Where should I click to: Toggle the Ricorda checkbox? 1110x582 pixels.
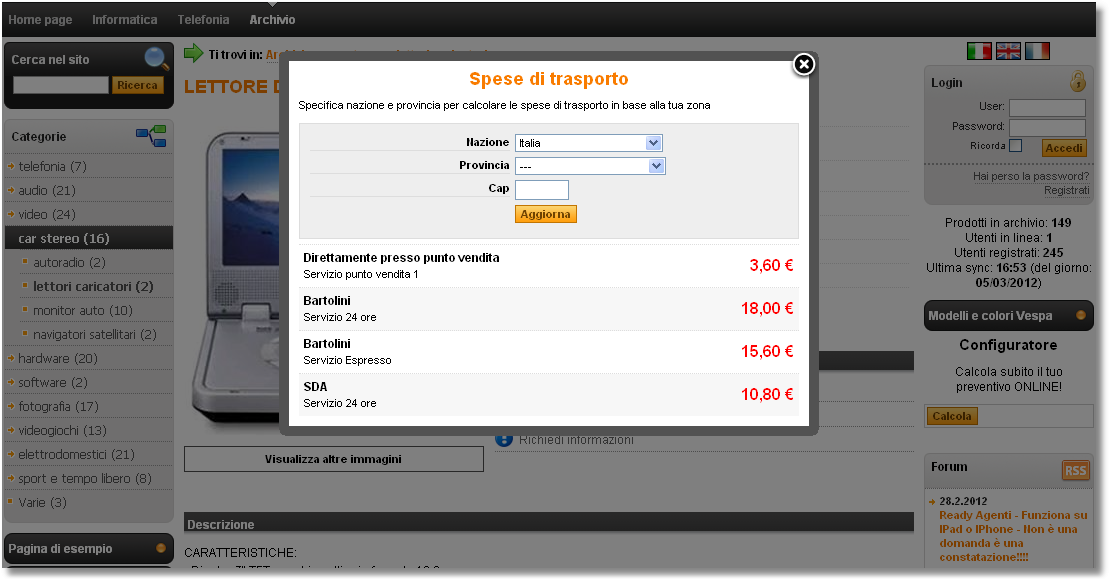pos(1016,146)
